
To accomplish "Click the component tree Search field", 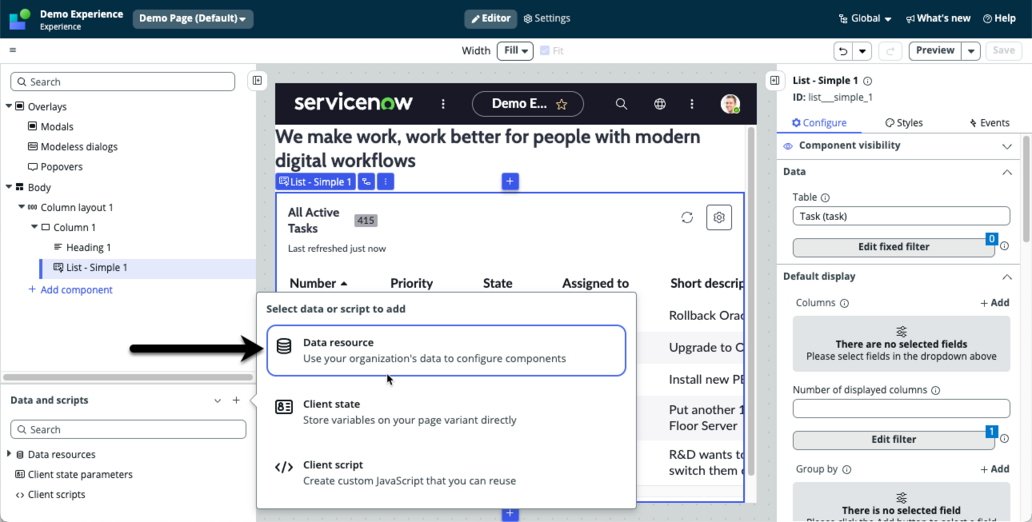I will tap(122, 82).
